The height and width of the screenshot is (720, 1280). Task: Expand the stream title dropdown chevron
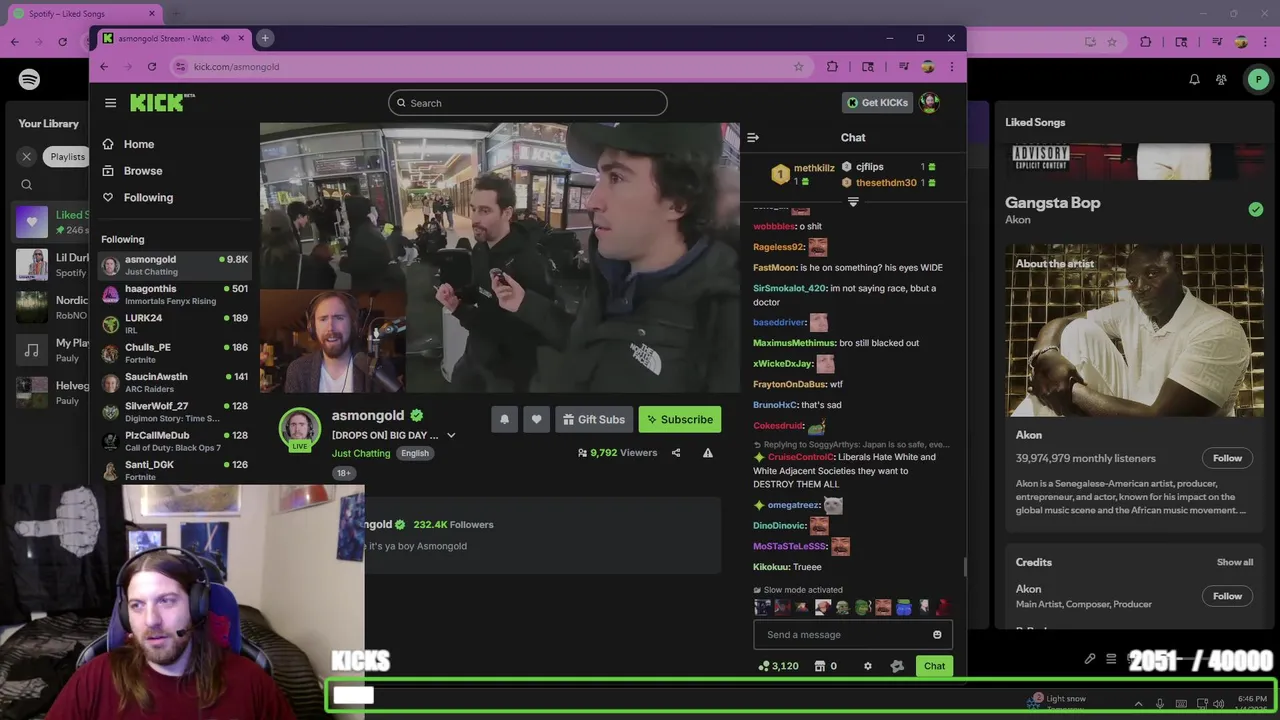451,435
